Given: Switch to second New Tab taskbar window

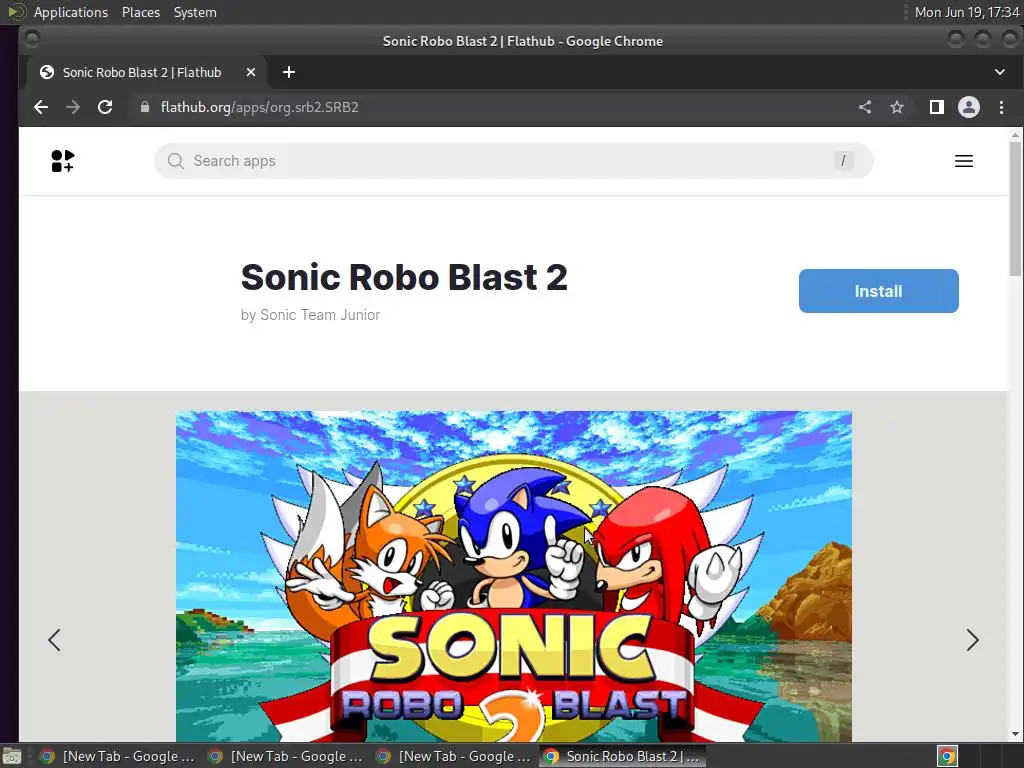Looking at the screenshot, I should tap(285, 756).
